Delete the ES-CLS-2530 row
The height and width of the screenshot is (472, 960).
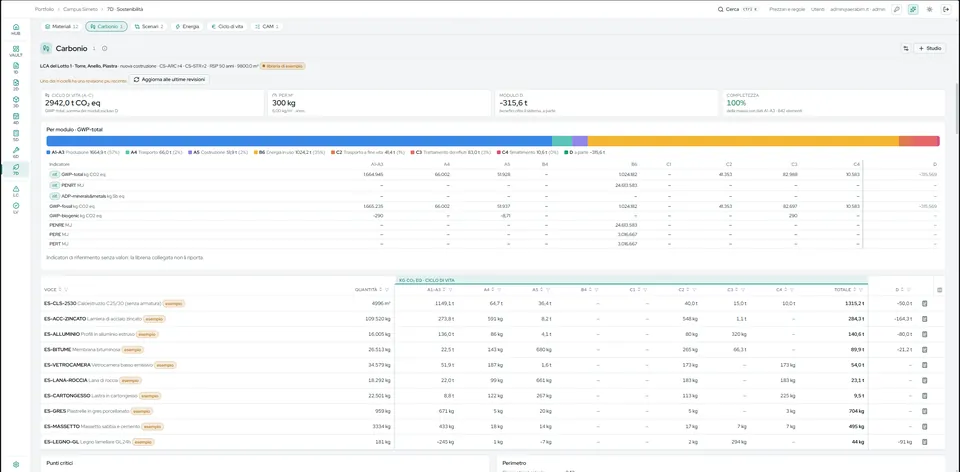(924, 303)
